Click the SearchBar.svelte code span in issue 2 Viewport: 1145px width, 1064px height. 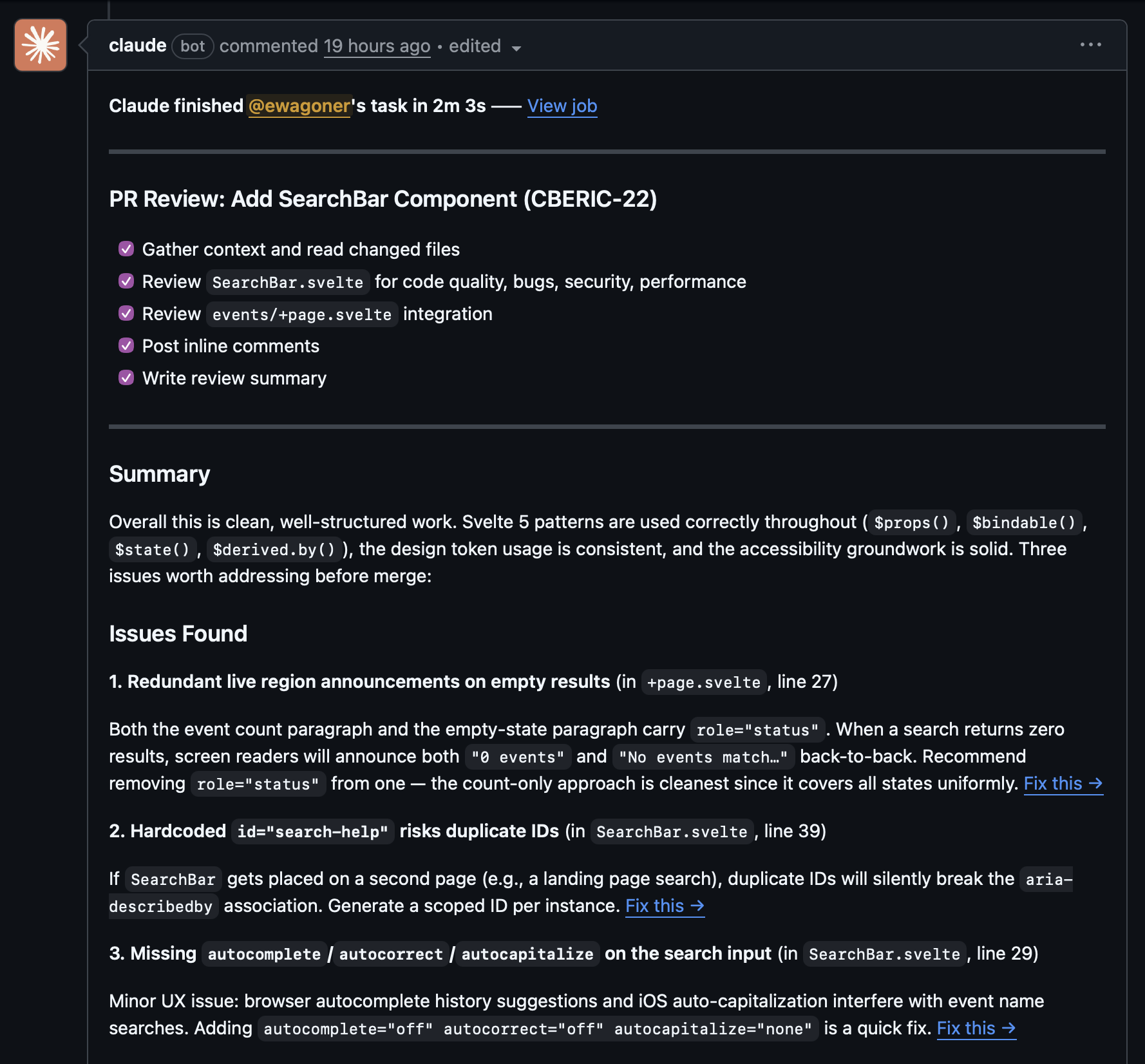tap(672, 831)
